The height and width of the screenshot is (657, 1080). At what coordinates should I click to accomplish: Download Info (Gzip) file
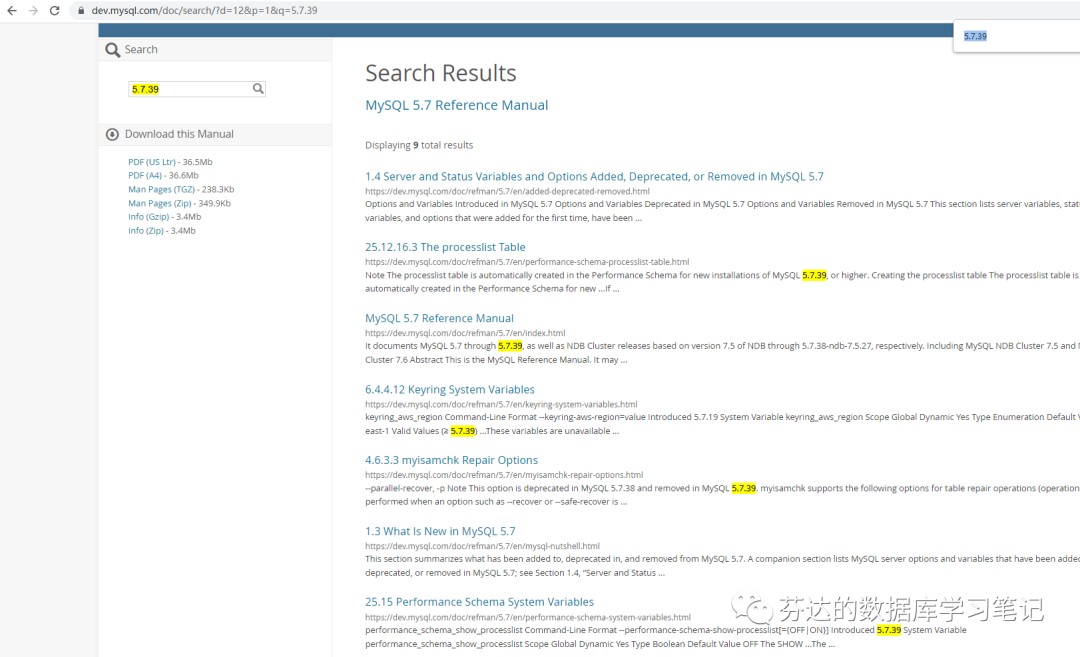[148, 216]
